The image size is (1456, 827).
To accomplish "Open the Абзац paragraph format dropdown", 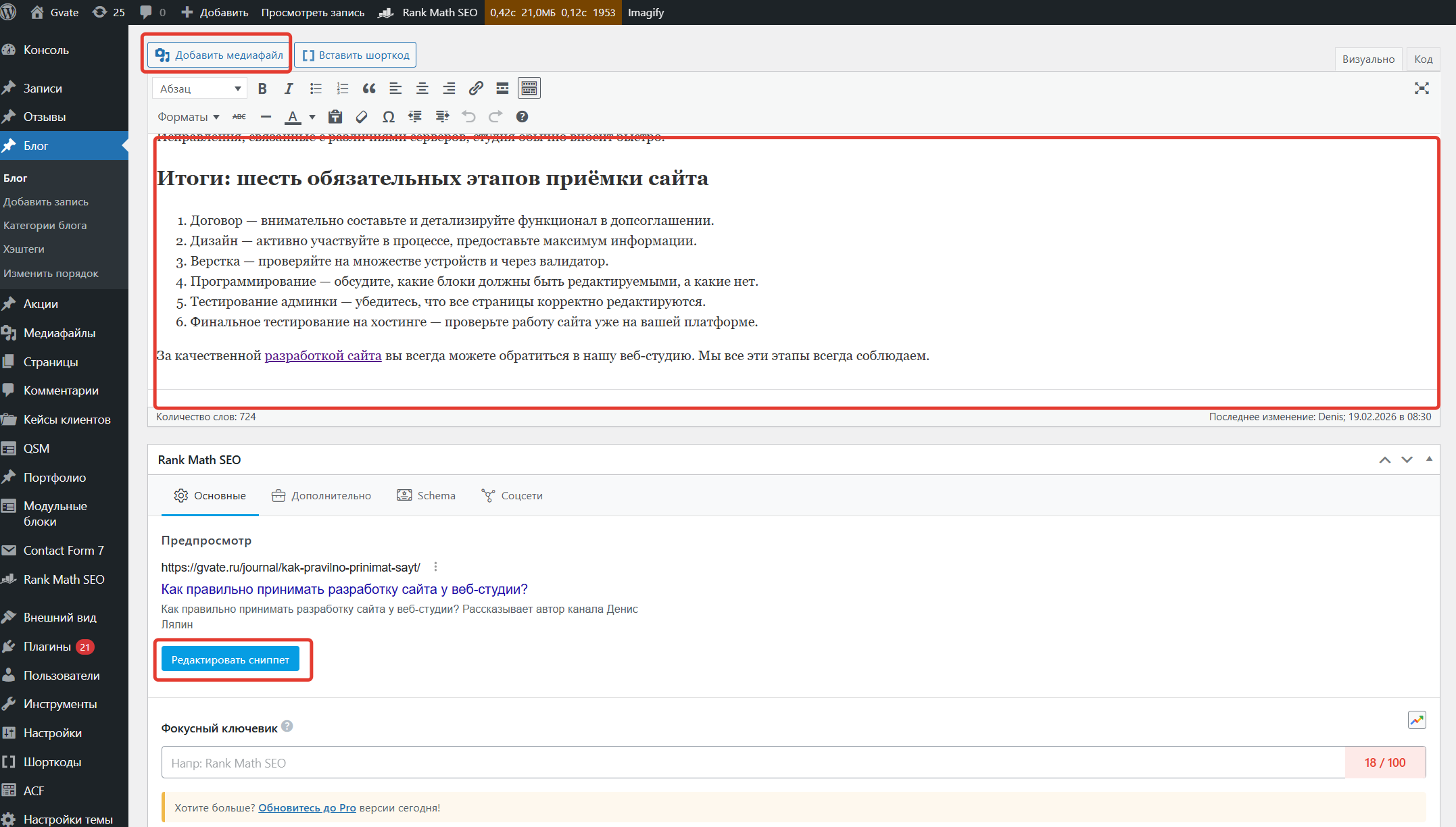I will tap(200, 89).
